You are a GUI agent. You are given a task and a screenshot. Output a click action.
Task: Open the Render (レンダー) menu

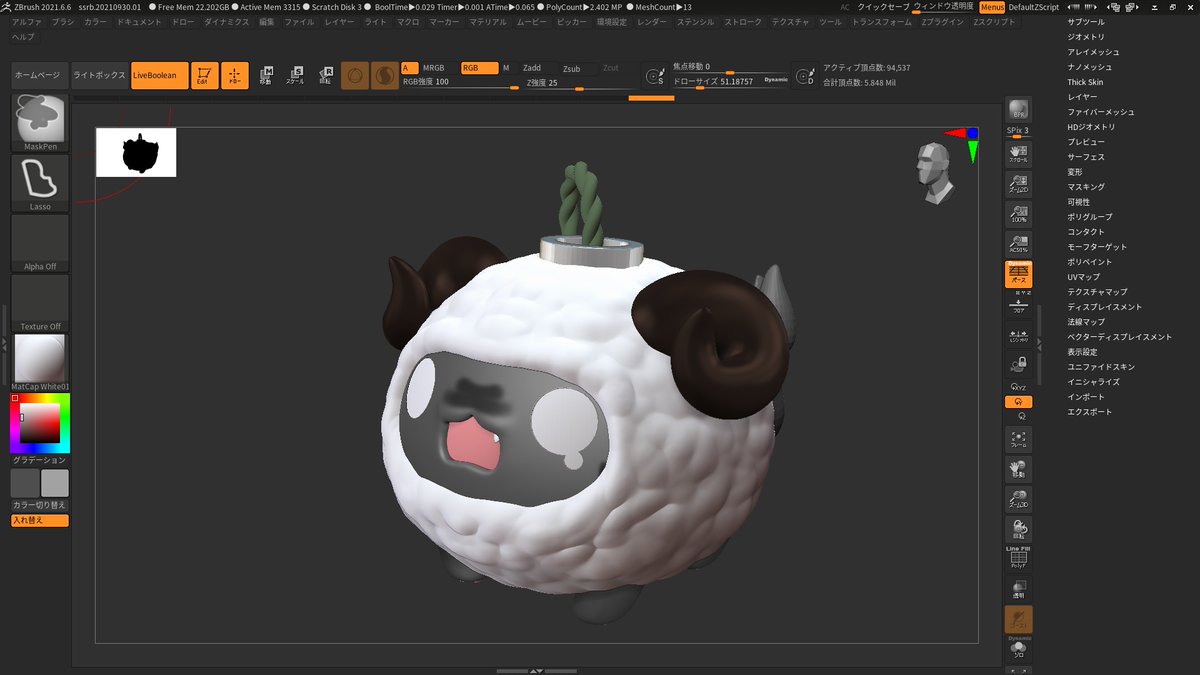point(652,21)
